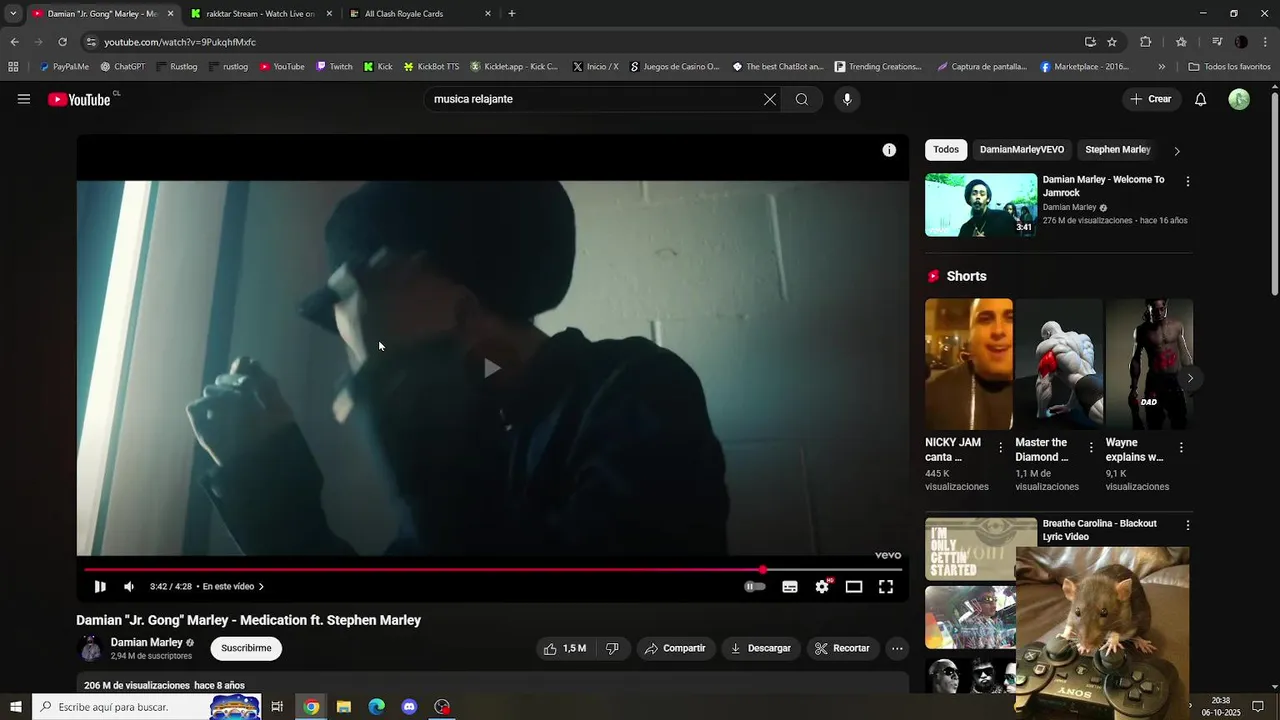Mute the video volume
The image size is (1280, 720).
[129, 587]
